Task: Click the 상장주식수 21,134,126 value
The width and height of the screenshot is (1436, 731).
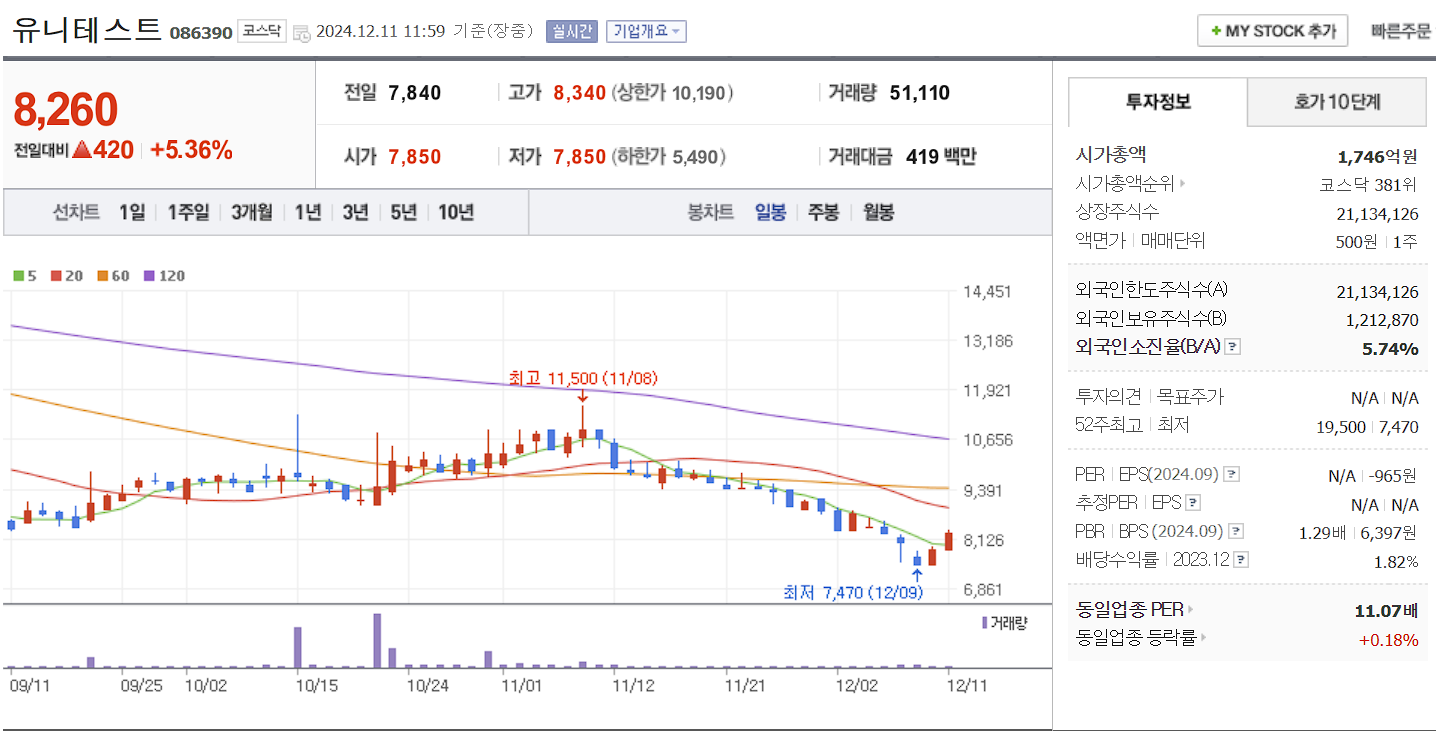Action: [x=1377, y=213]
